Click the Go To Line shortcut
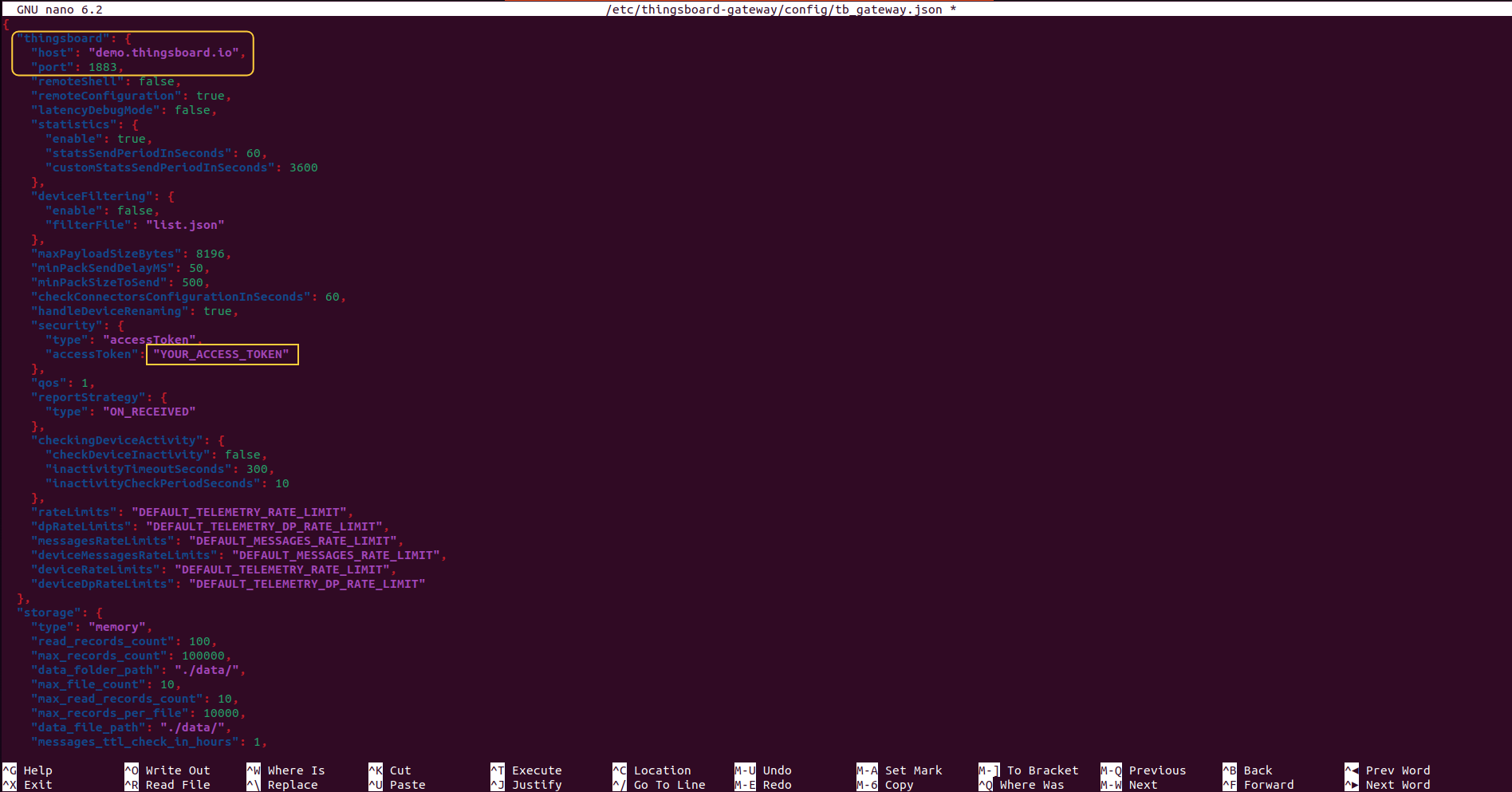 659,785
